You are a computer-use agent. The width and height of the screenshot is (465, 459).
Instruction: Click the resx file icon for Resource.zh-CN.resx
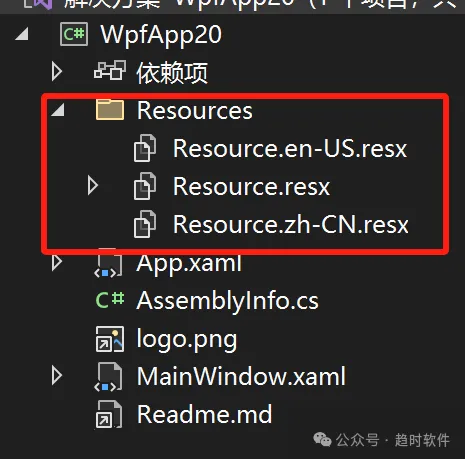coord(145,224)
